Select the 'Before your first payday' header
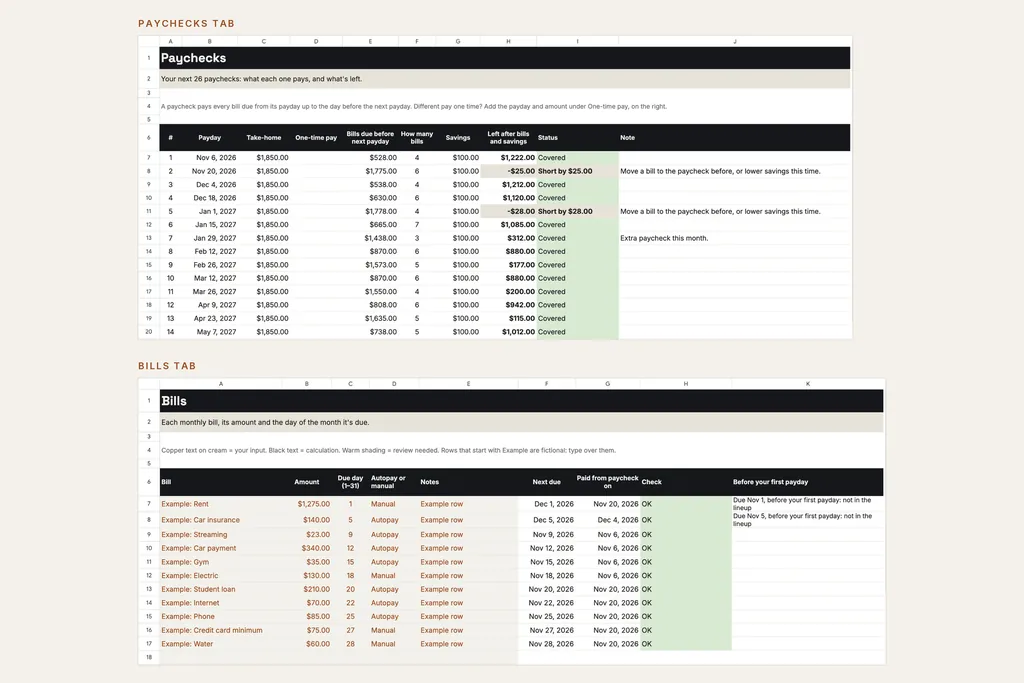The image size is (1024, 683). pyautogui.click(x=807, y=482)
